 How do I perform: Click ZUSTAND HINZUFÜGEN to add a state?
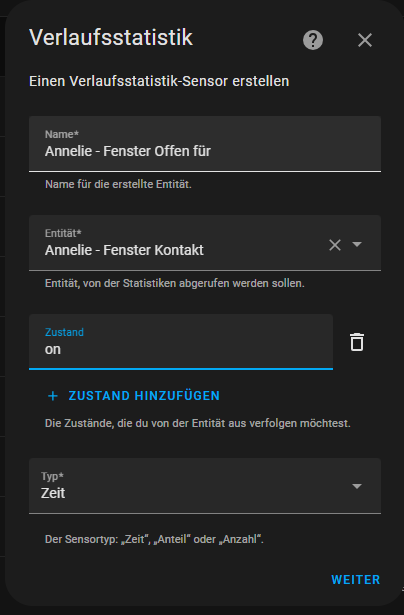144,396
